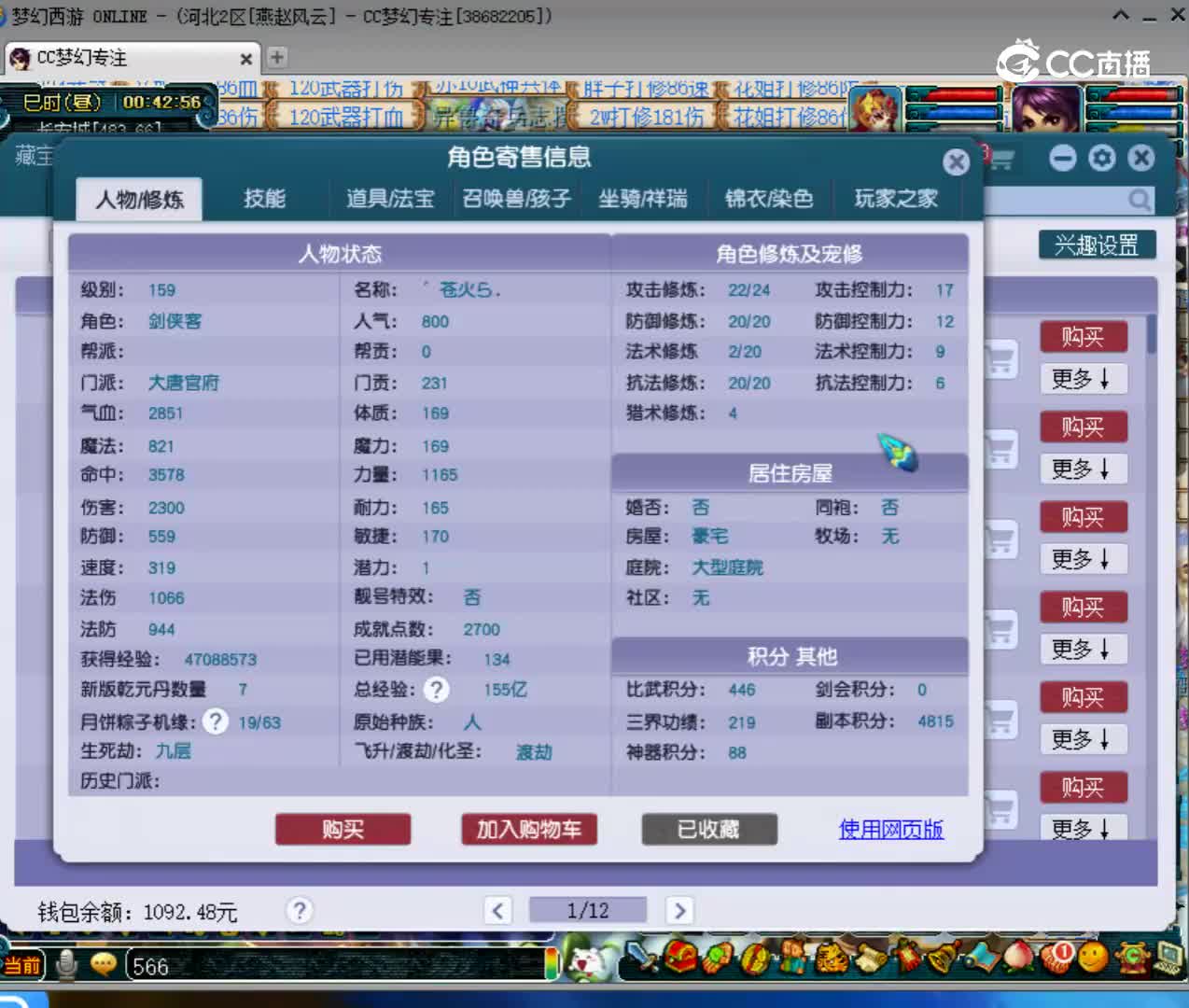Image resolution: width=1189 pixels, height=1008 pixels.
Task: Close the CC梦幻专注 browser tab
Action: [x=246, y=59]
